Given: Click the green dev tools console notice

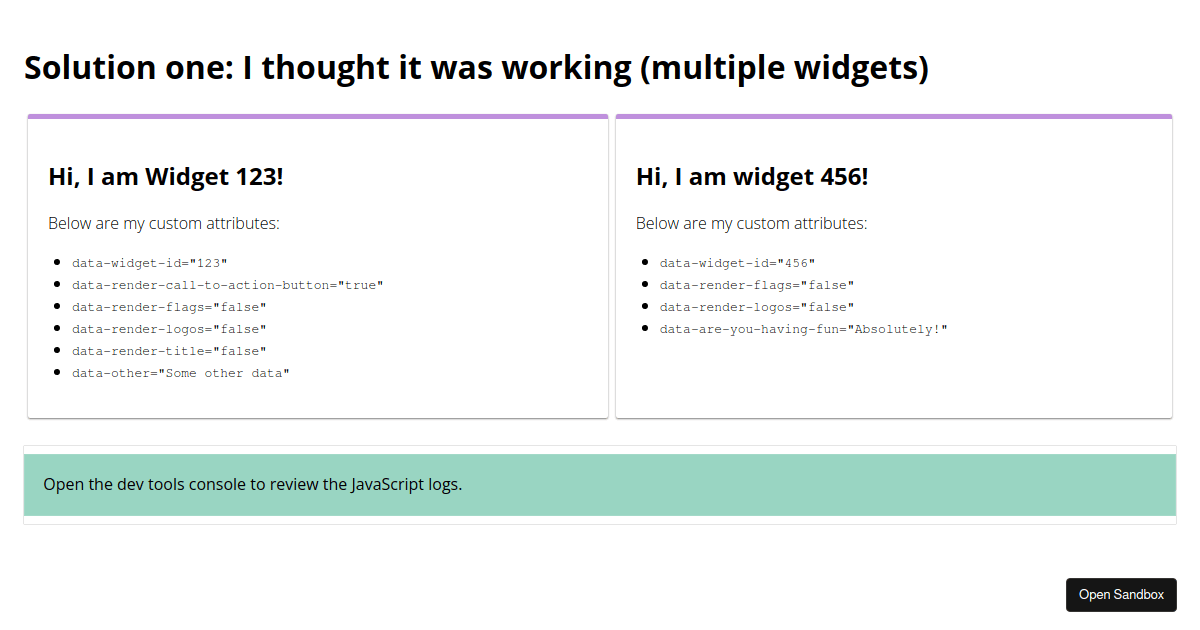Looking at the screenshot, I should pos(600,485).
